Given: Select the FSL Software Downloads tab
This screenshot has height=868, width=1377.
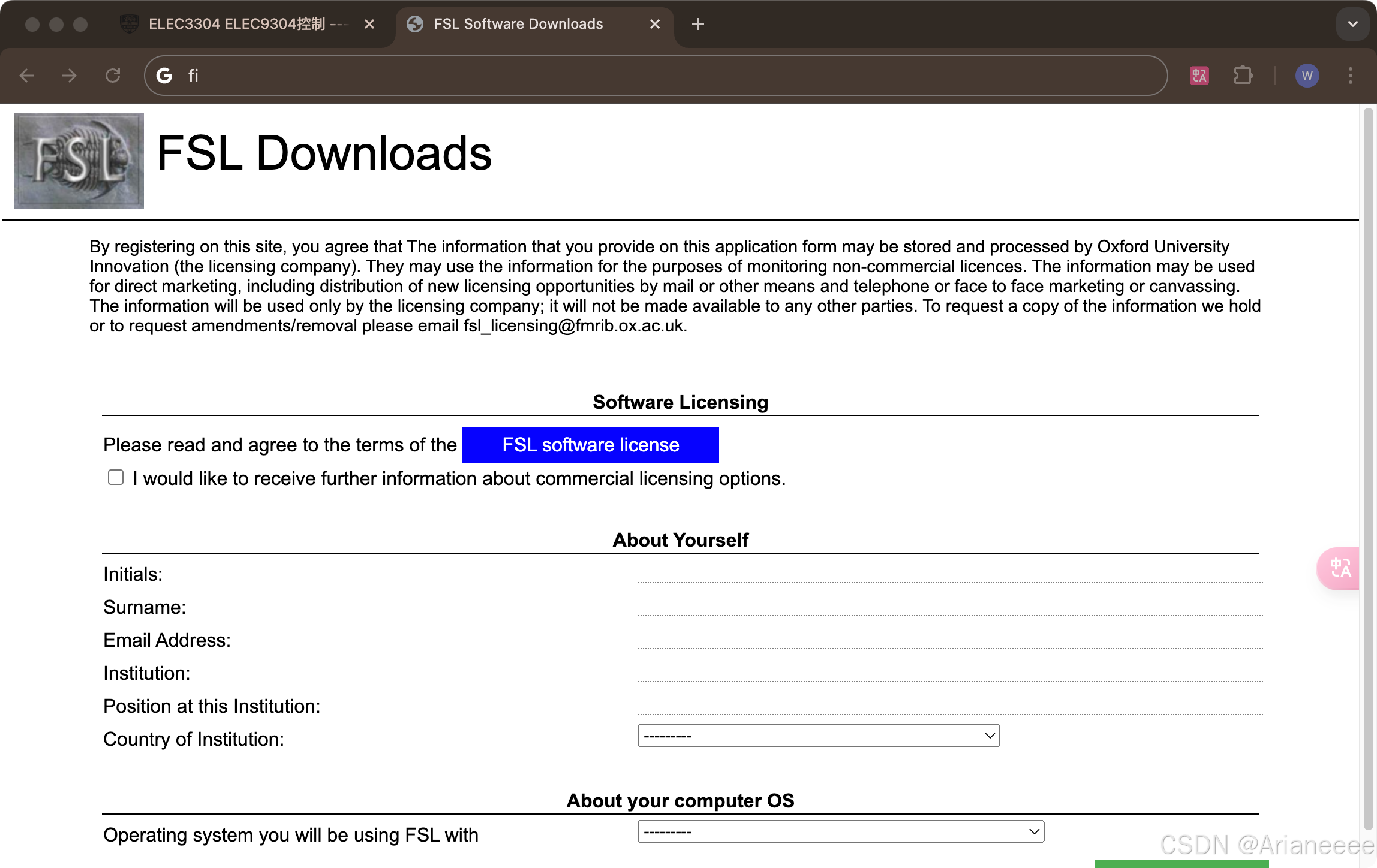Looking at the screenshot, I should point(518,24).
